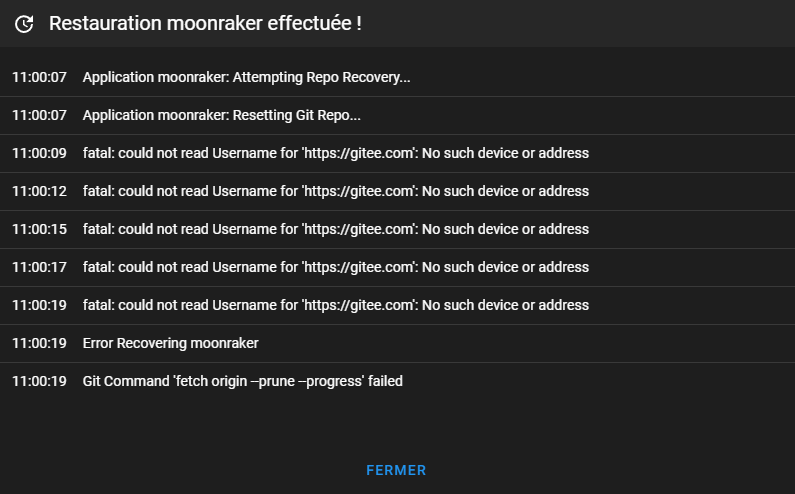This screenshot has height=494, width=795.
Task: Click timestamp beside 'Error Recovering moonraker'
Action: click(39, 343)
